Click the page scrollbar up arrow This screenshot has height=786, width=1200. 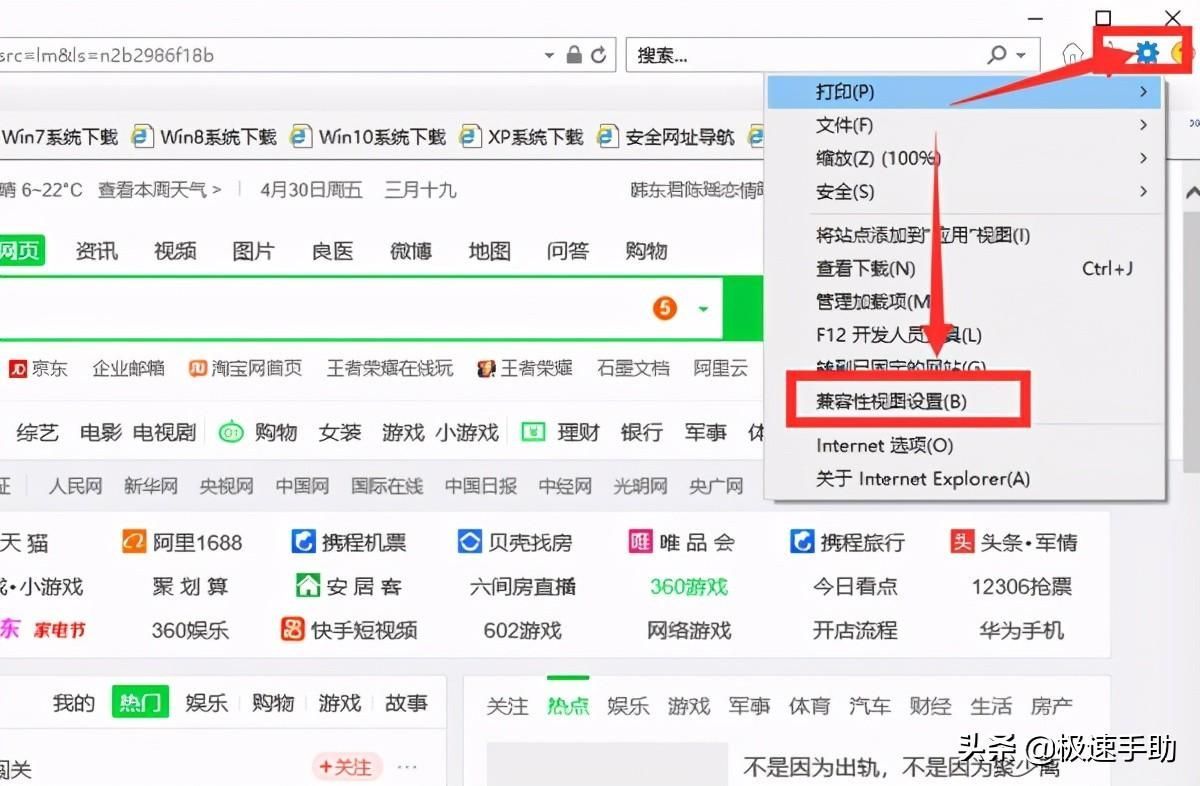click(x=1190, y=192)
